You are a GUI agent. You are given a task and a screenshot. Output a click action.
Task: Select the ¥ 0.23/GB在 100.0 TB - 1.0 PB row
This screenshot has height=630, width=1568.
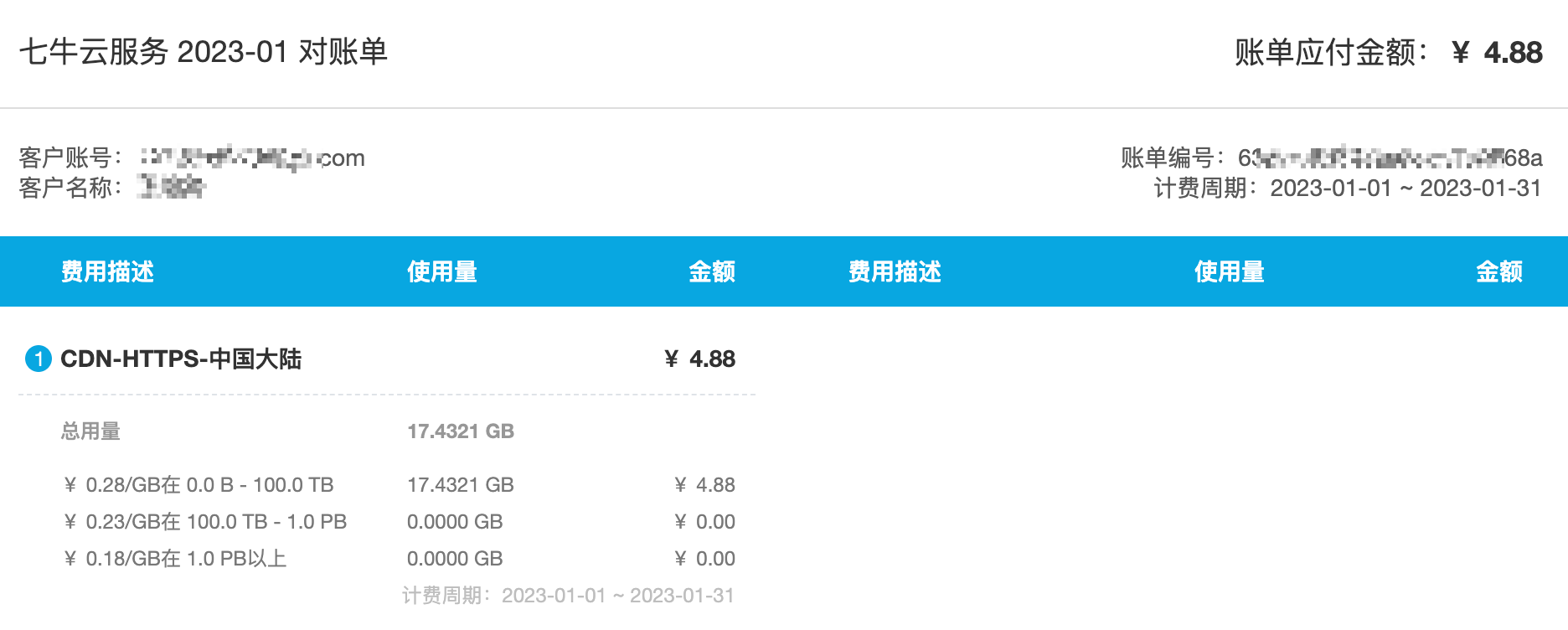tap(399, 522)
